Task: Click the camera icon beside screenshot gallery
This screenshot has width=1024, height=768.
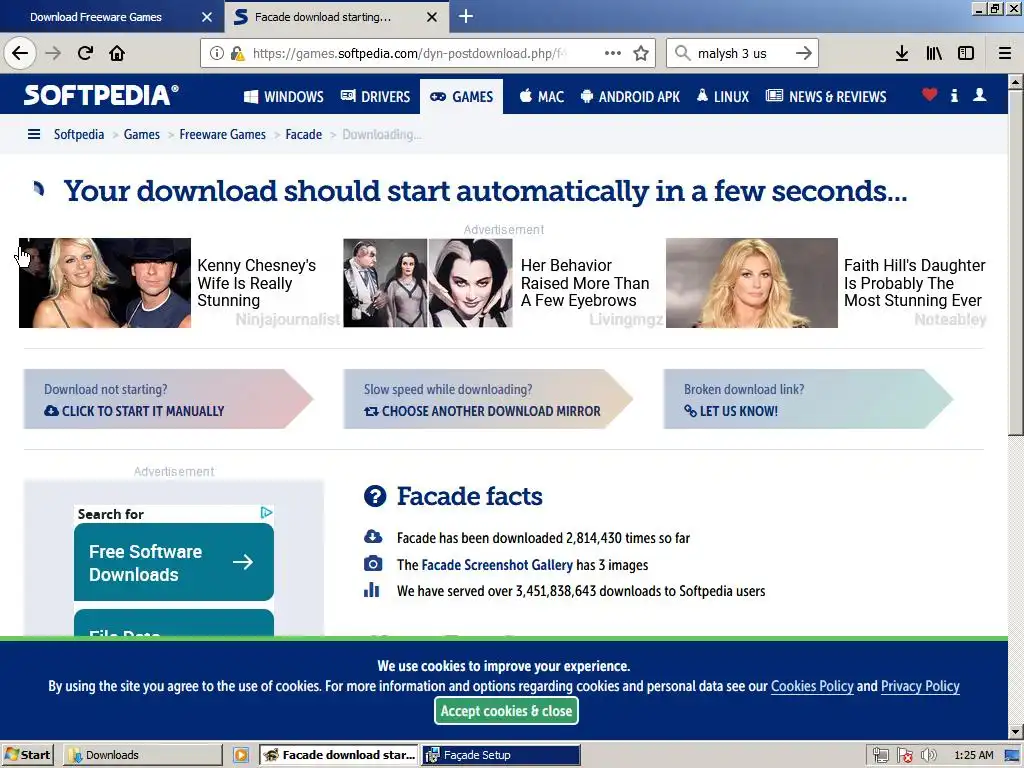Action: (x=373, y=564)
